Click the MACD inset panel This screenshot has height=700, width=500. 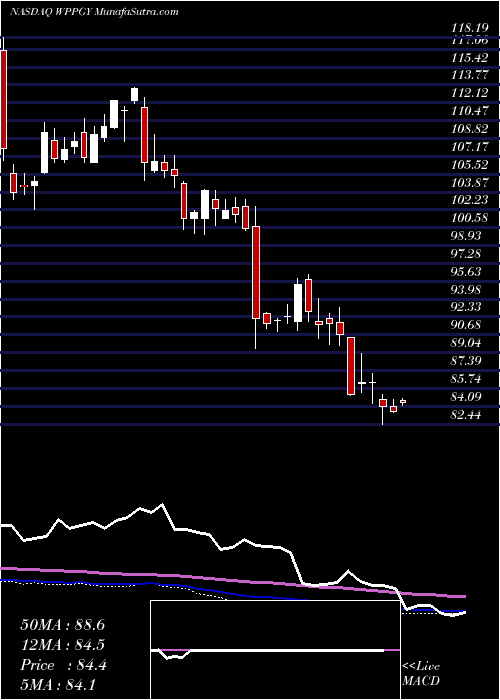pyautogui.click(x=275, y=650)
